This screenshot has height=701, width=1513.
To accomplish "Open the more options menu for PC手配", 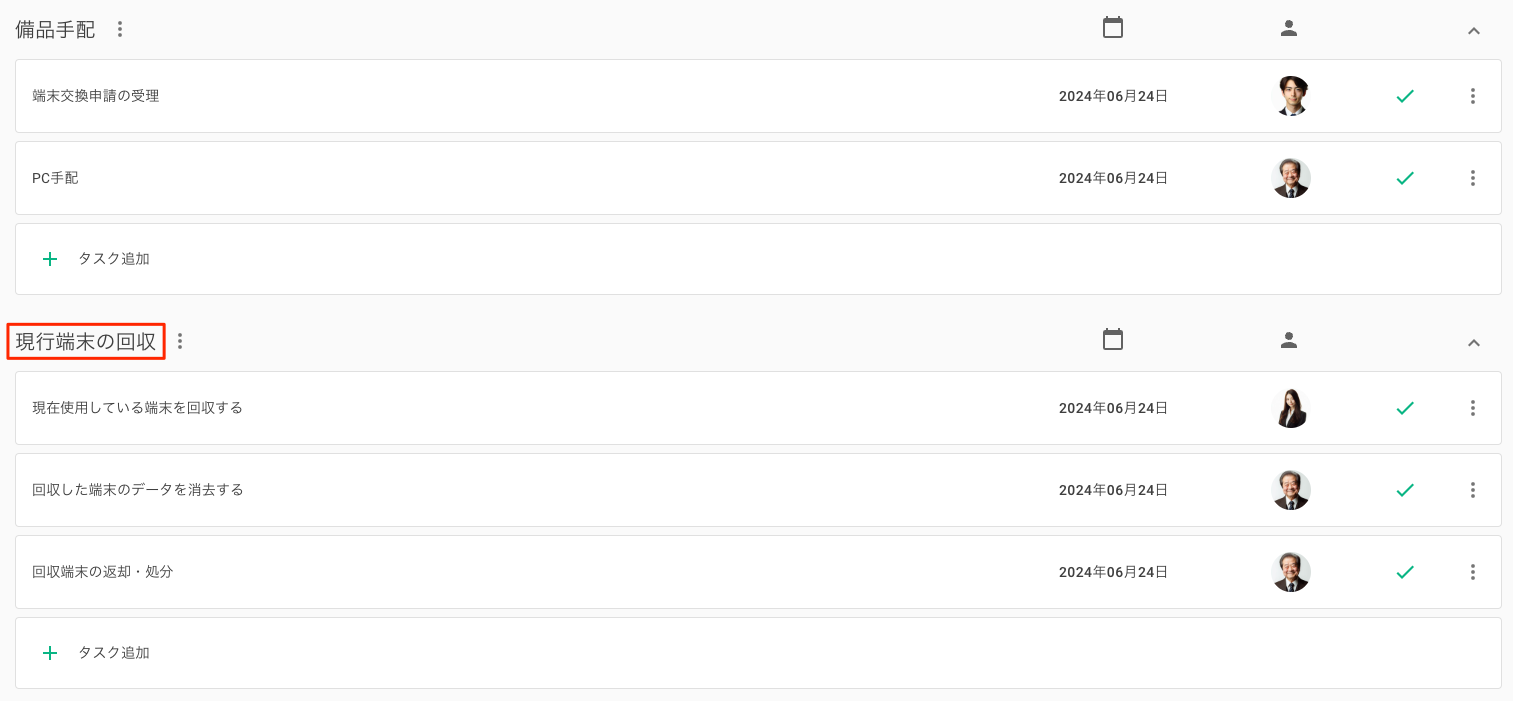I will pos(1473,178).
